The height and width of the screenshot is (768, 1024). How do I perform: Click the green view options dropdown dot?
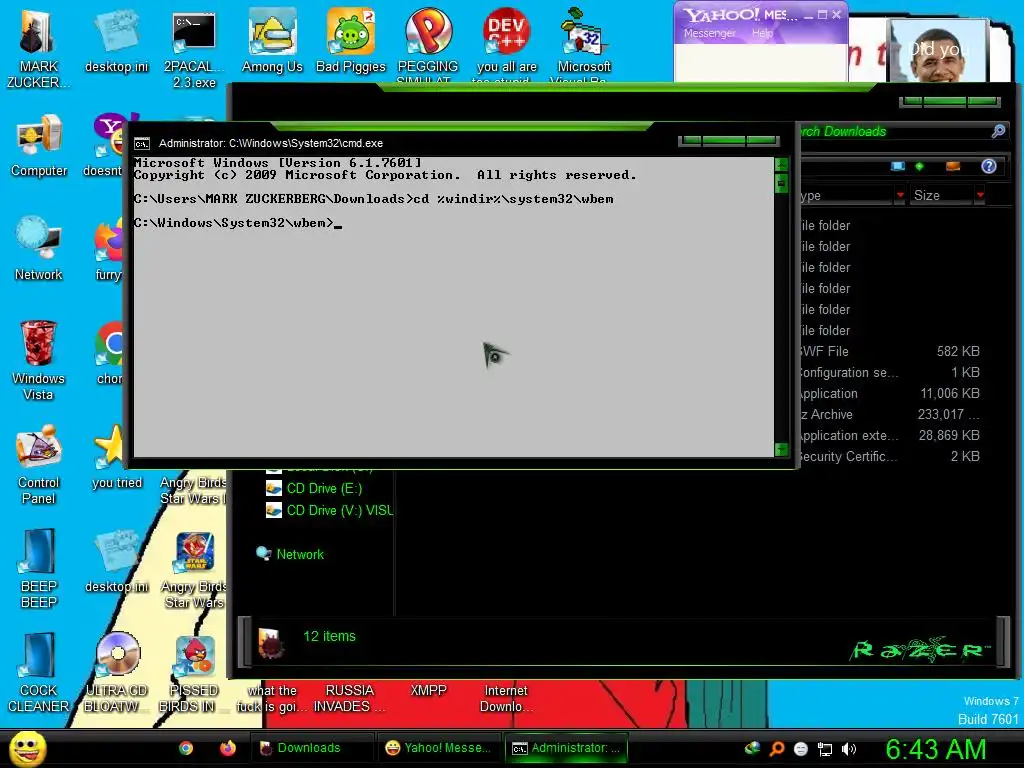[920, 166]
